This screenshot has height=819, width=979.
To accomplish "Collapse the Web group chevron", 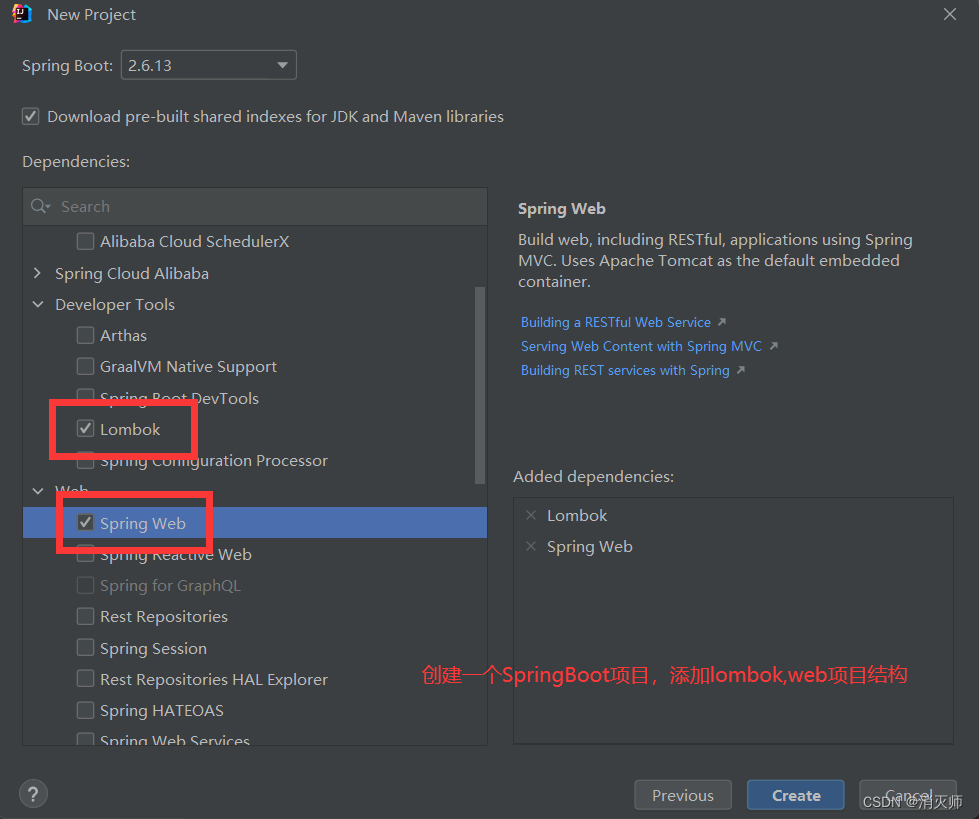I will click(x=37, y=491).
